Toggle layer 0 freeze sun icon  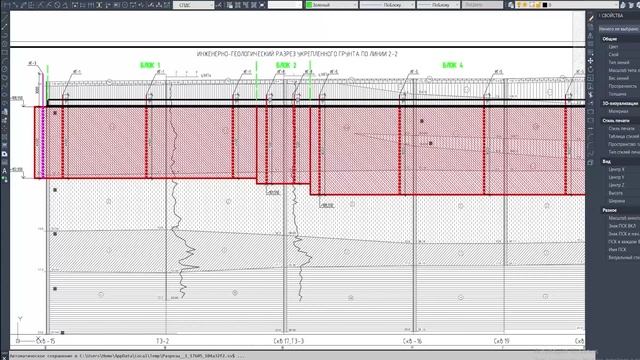pos(525,5)
